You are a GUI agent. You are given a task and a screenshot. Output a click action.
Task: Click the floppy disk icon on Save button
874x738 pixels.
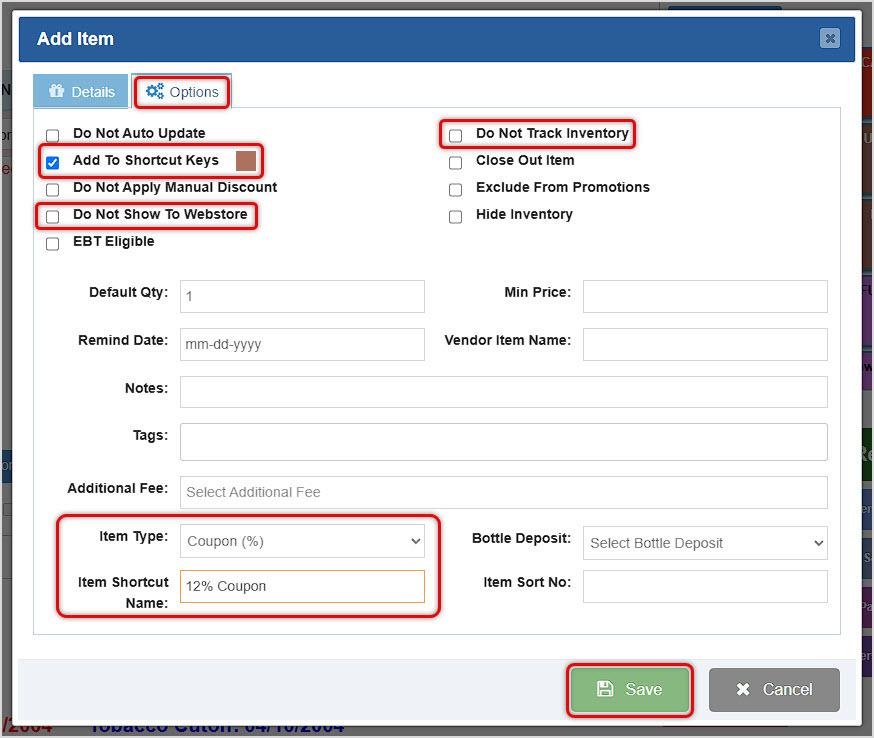tap(605, 689)
